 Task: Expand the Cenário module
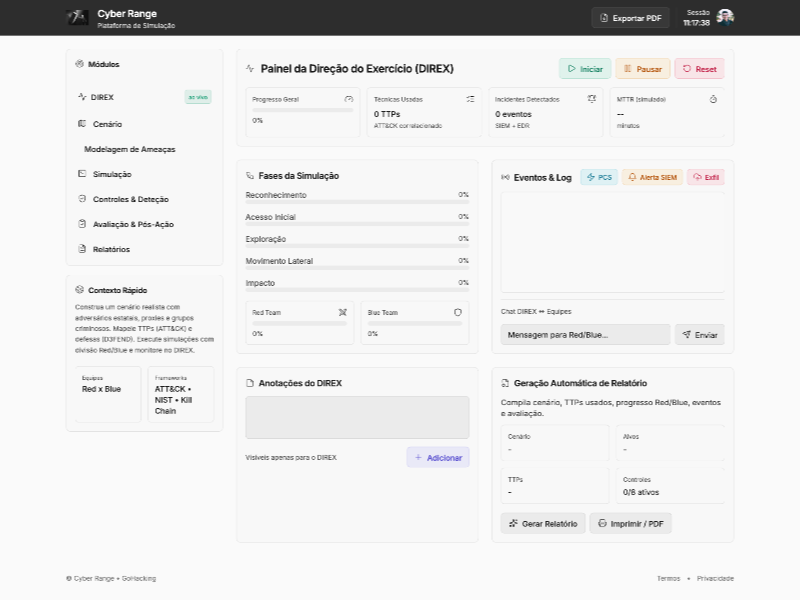(106, 124)
